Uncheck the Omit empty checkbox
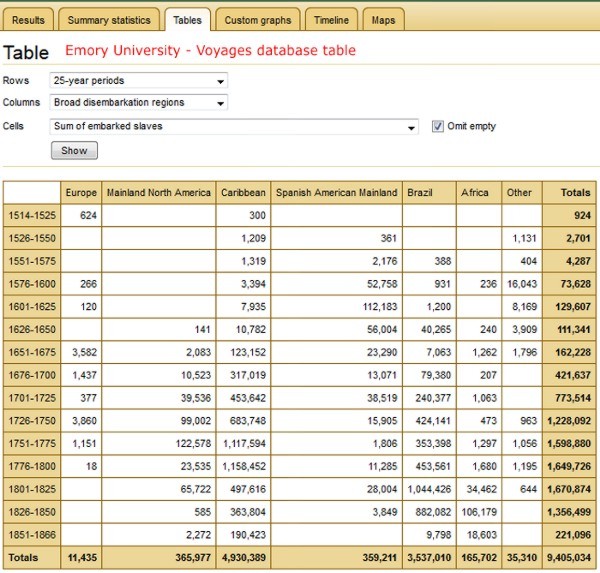The image size is (600, 573). tap(438, 126)
